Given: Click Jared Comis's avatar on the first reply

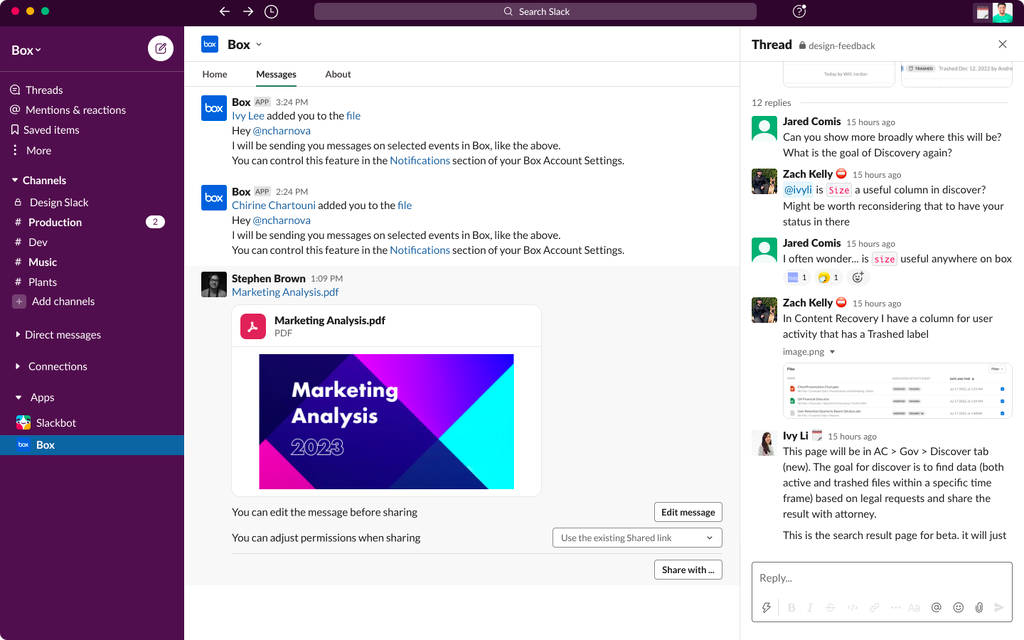Looking at the screenshot, I should [764, 129].
